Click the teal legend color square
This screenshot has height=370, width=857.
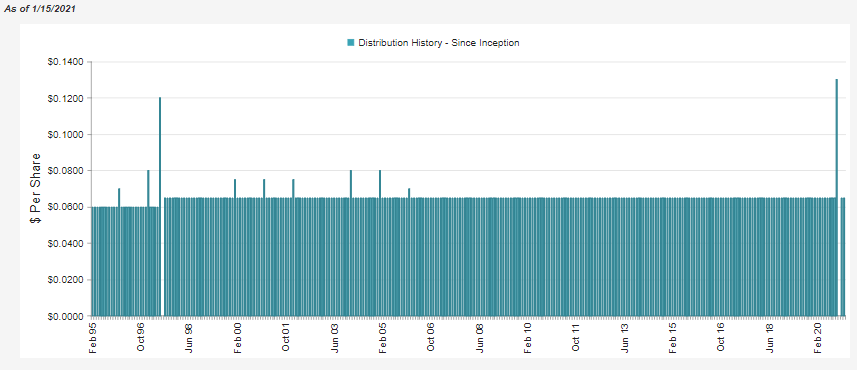[351, 43]
